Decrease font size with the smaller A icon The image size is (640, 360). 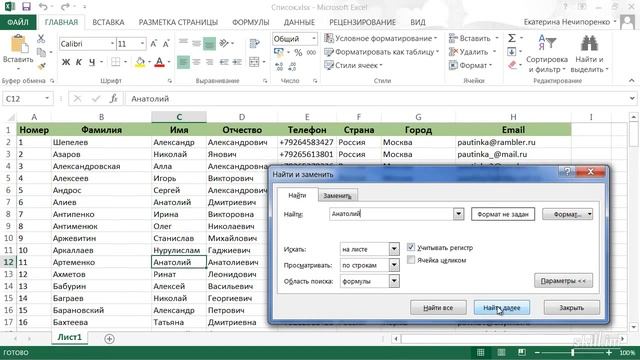point(166,44)
